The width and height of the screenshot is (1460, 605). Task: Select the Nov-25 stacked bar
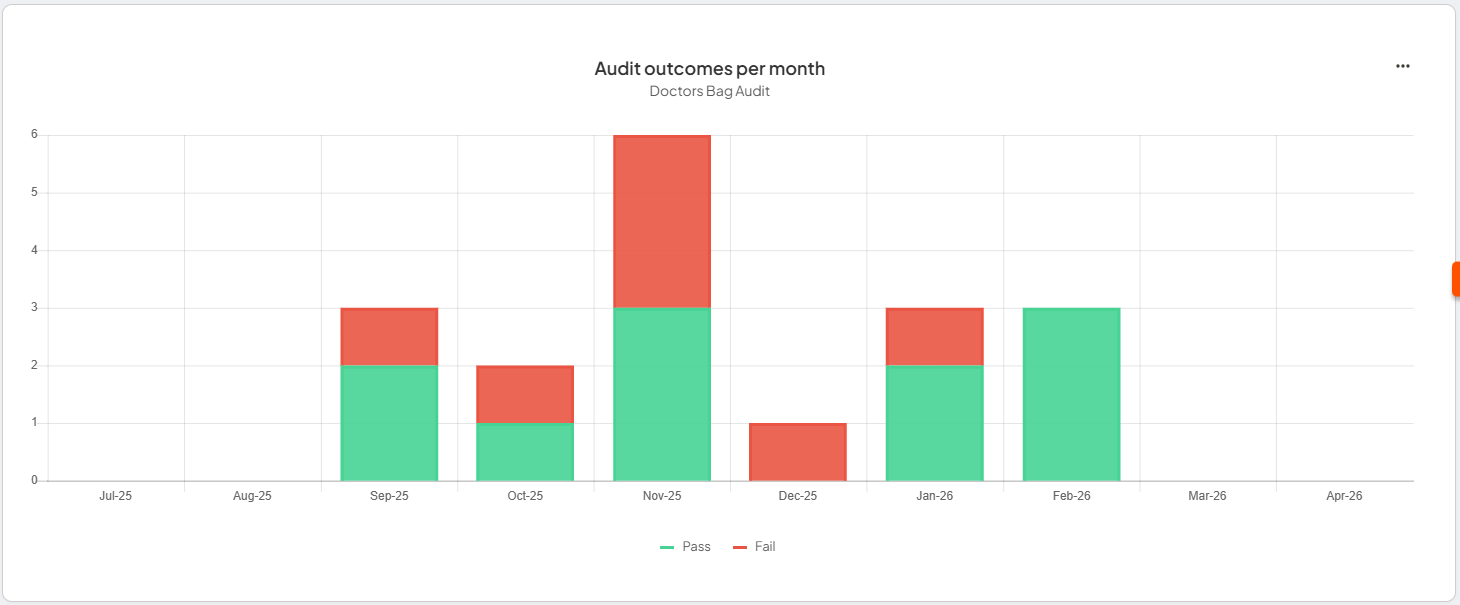[x=661, y=300]
